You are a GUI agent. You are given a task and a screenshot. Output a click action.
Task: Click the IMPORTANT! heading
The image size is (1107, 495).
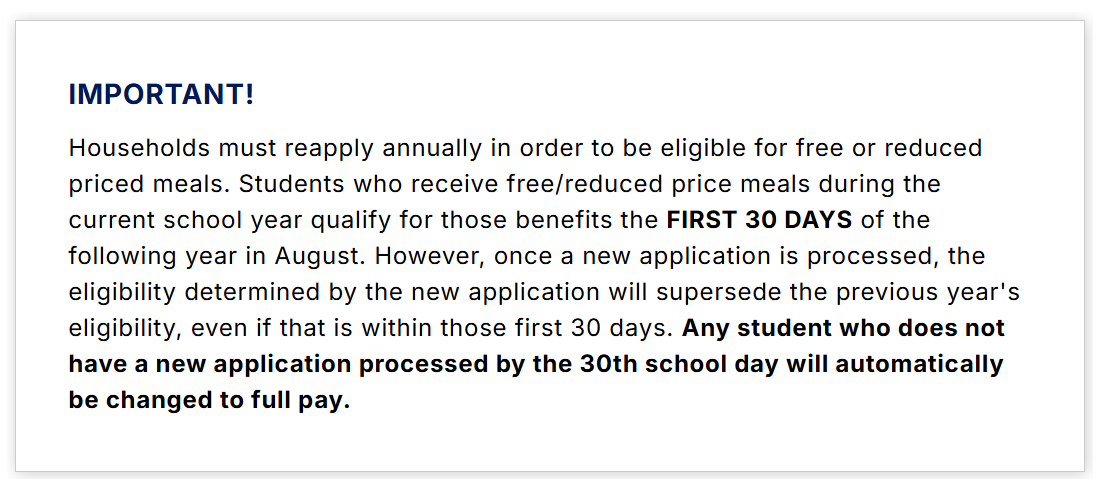coord(161,94)
